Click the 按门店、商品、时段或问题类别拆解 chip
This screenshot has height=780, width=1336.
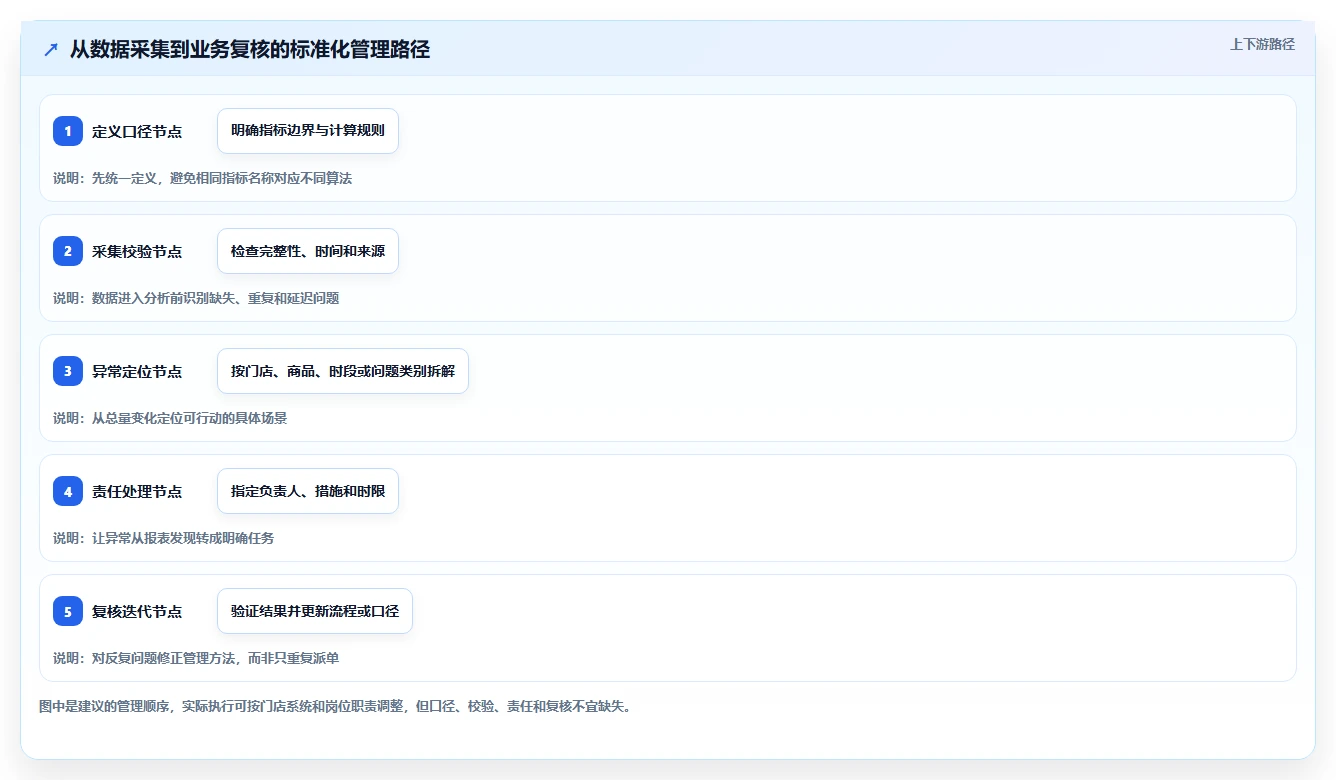tap(343, 371)
